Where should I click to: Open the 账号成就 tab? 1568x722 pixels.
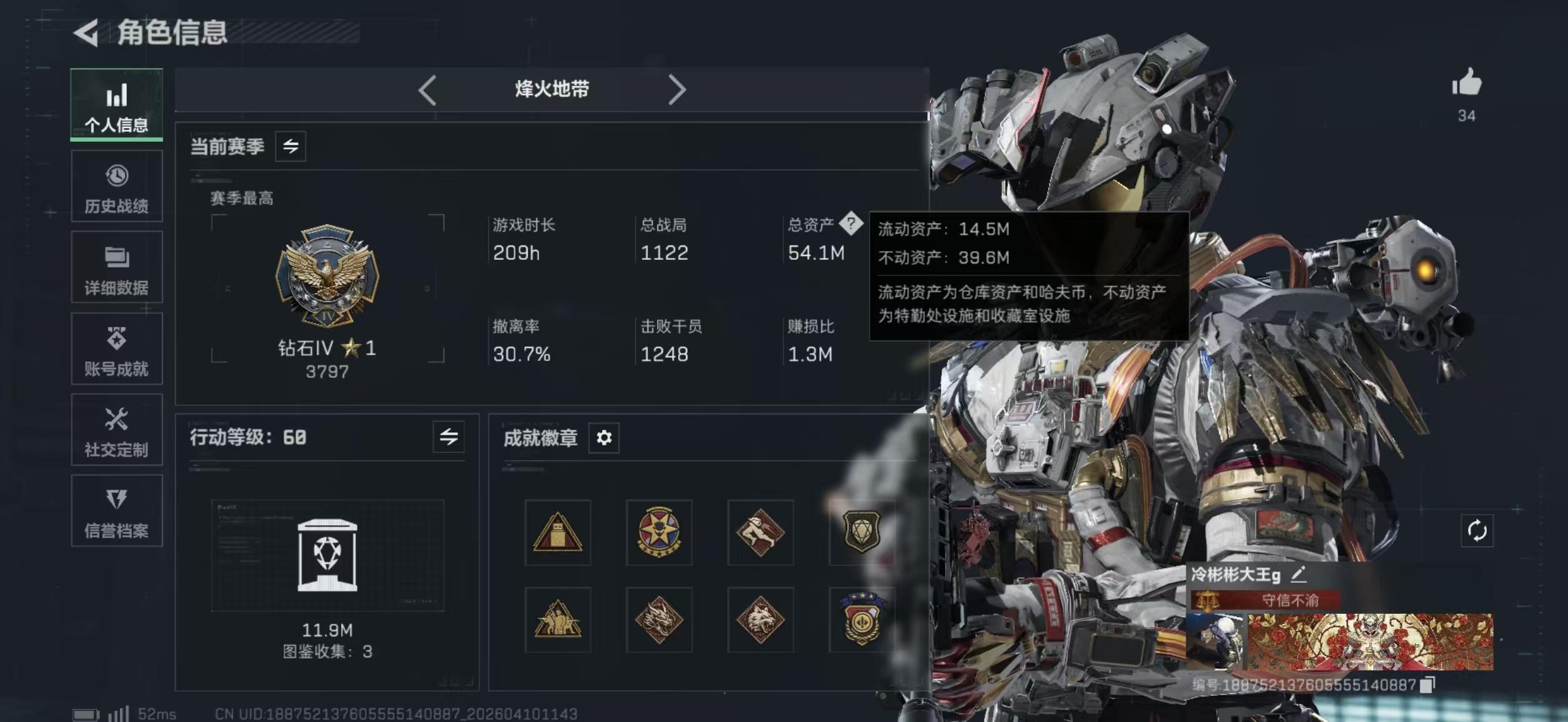(x=117, y=349)
